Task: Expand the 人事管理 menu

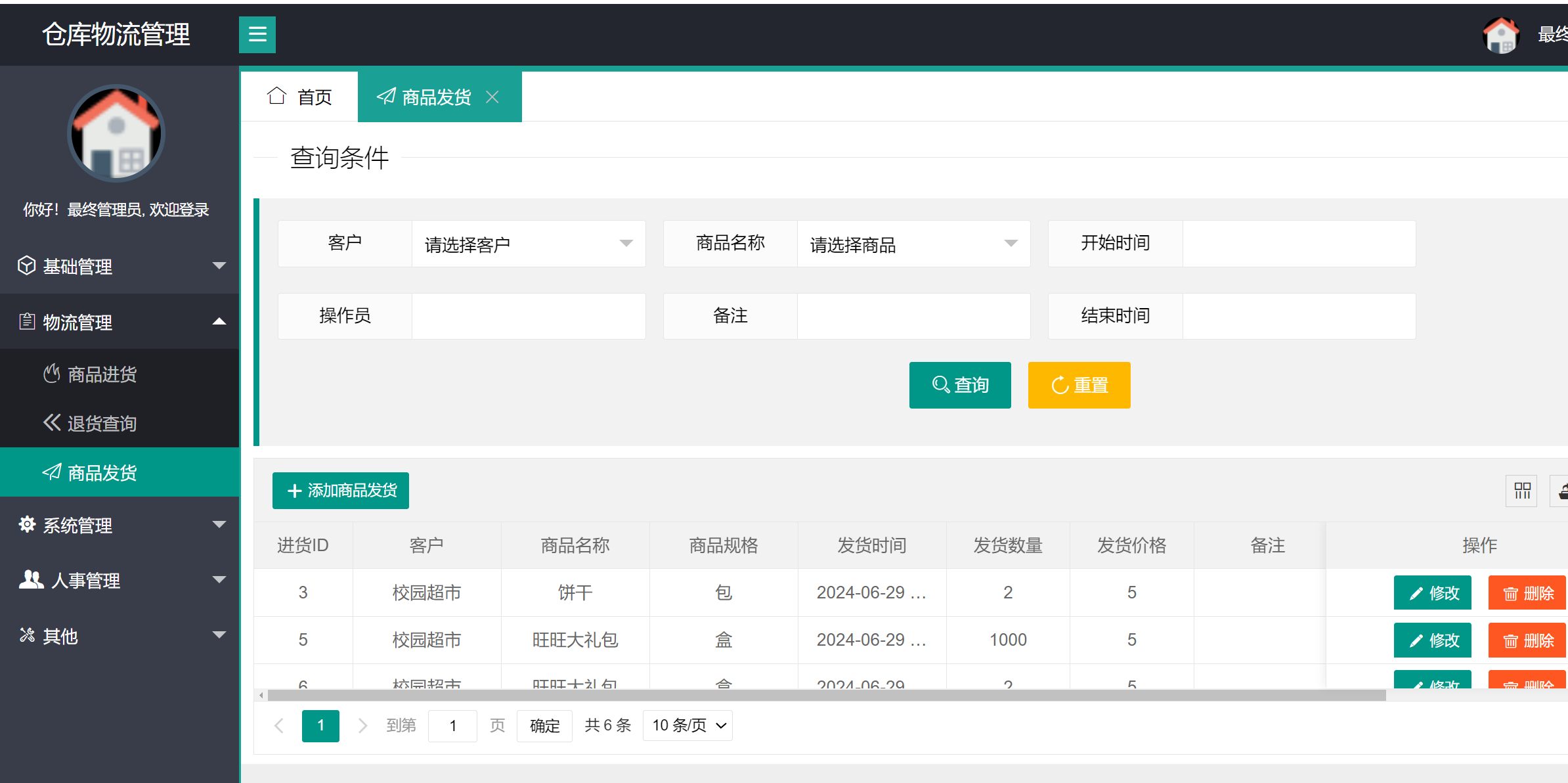Action: coord(120,580)
